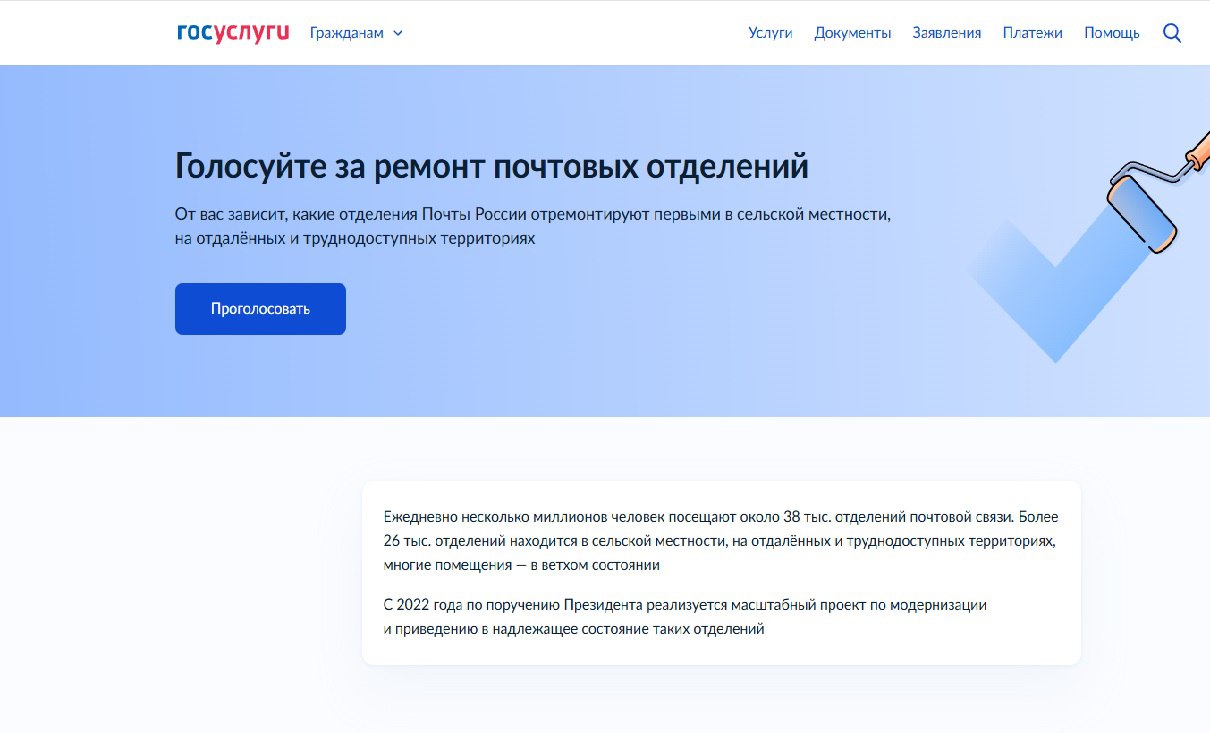
Task: Open the search magnifier icon
Action: click(x=1172, y=33)
